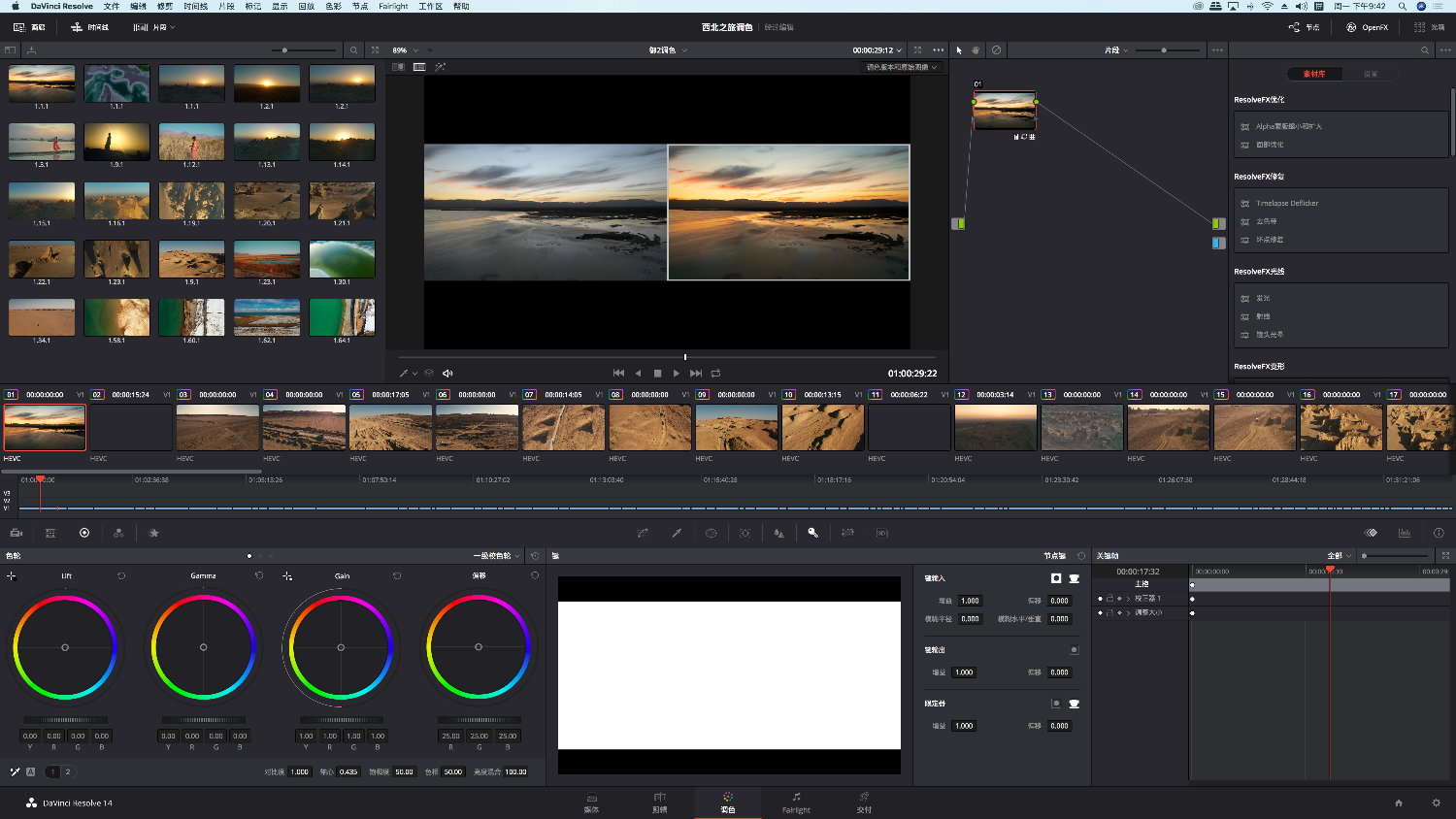Toggle the image wipe viewer icon
The width and height of the screenshot is (1456, 819).
(x=398, y=67)
